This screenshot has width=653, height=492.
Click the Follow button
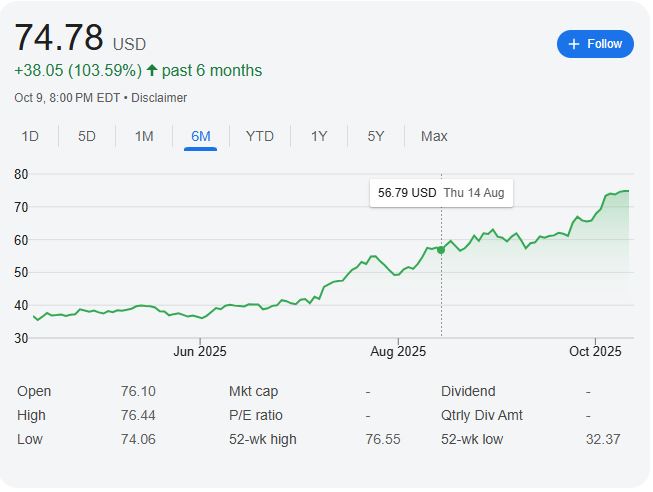click(x=595, y=44)
